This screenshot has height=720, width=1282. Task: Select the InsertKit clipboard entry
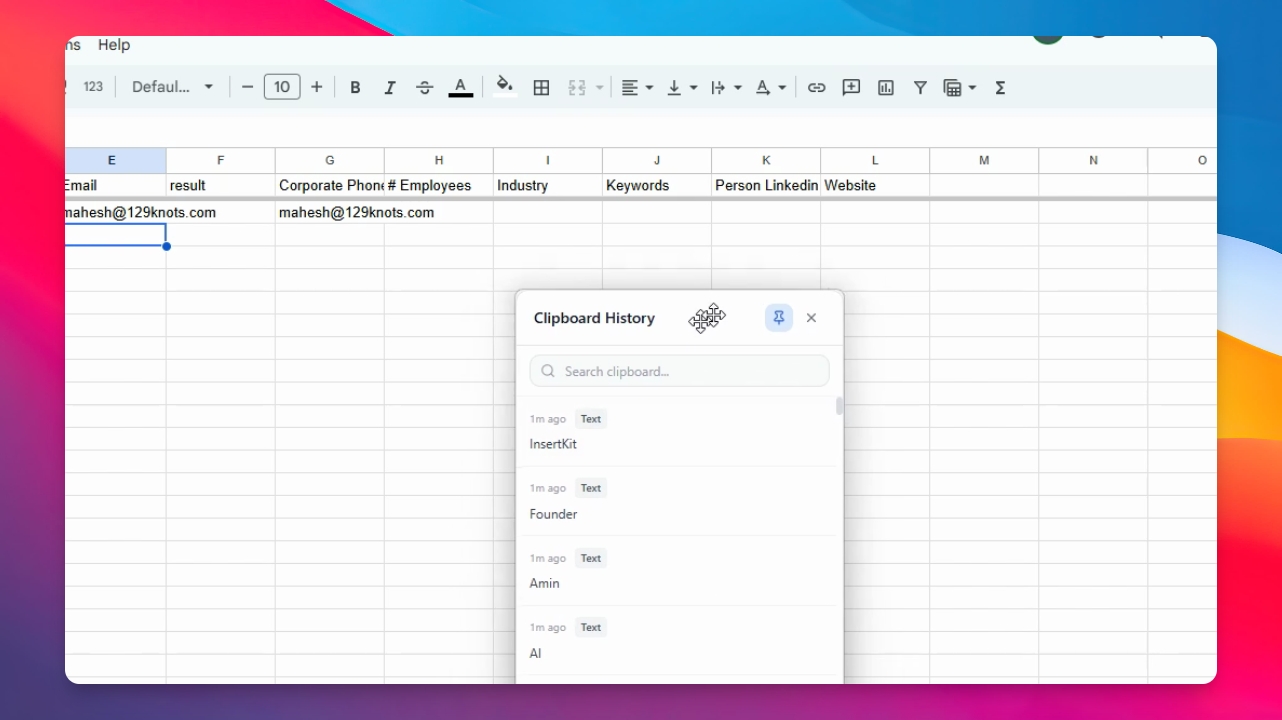pyautogui.click(x=680, y=432)
